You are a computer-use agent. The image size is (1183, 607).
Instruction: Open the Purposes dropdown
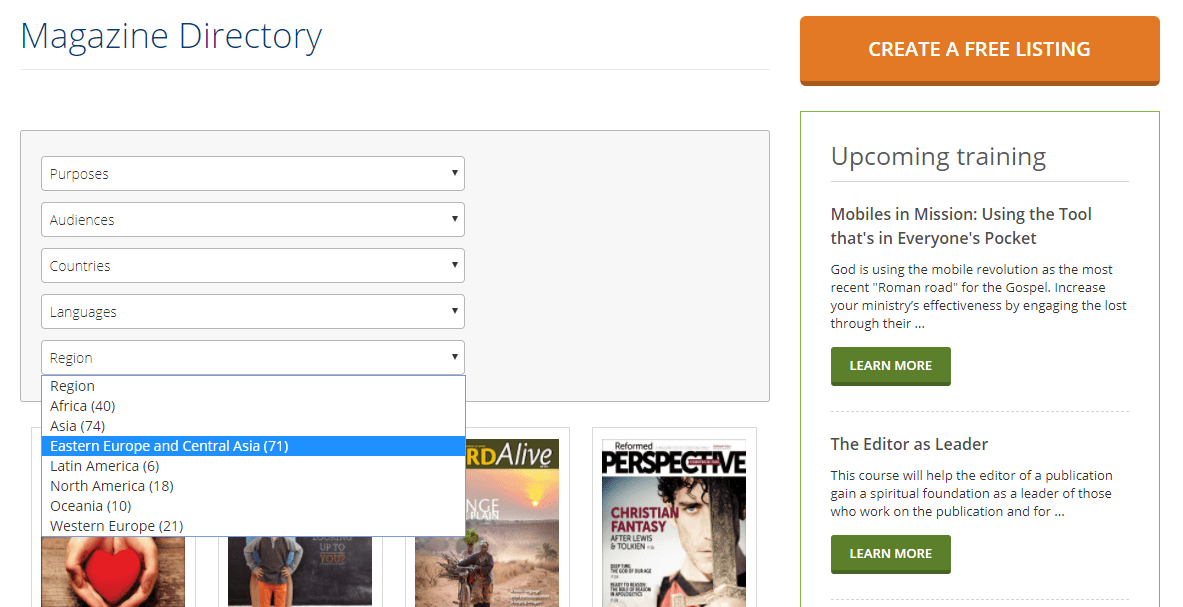click(252, 173)
